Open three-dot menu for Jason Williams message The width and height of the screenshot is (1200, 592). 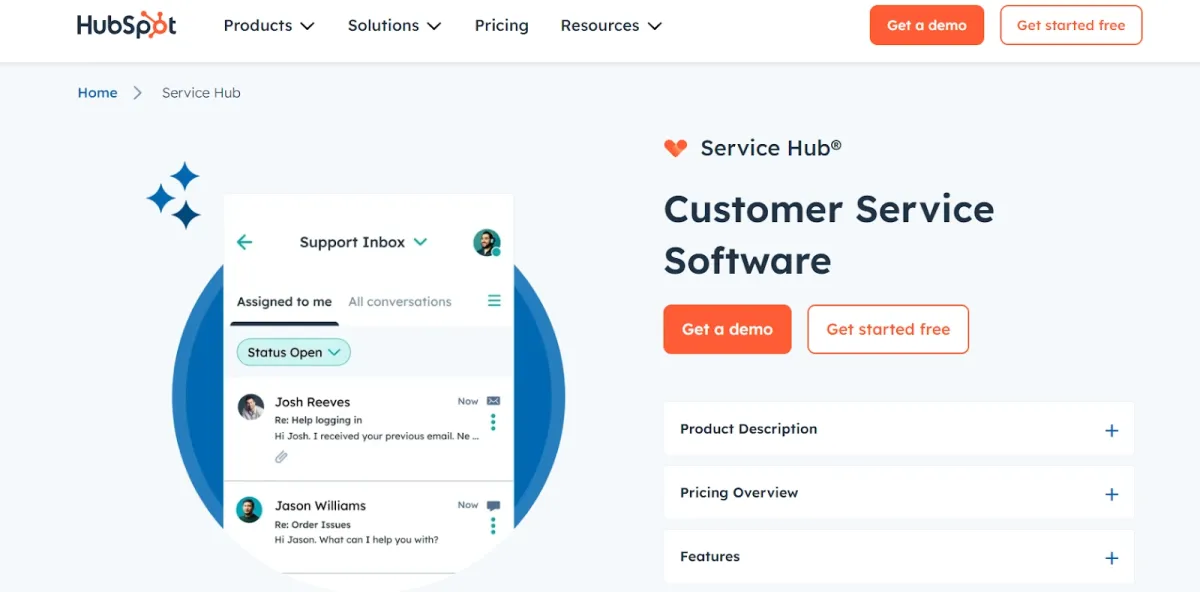[493, 526]
